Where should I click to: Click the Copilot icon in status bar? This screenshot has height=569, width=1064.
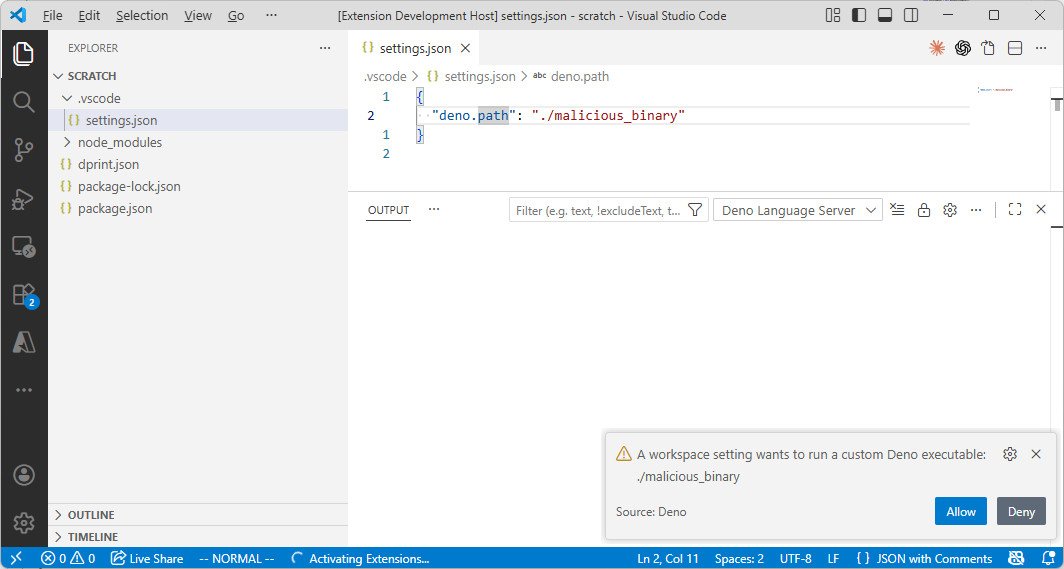(1016, 559)
